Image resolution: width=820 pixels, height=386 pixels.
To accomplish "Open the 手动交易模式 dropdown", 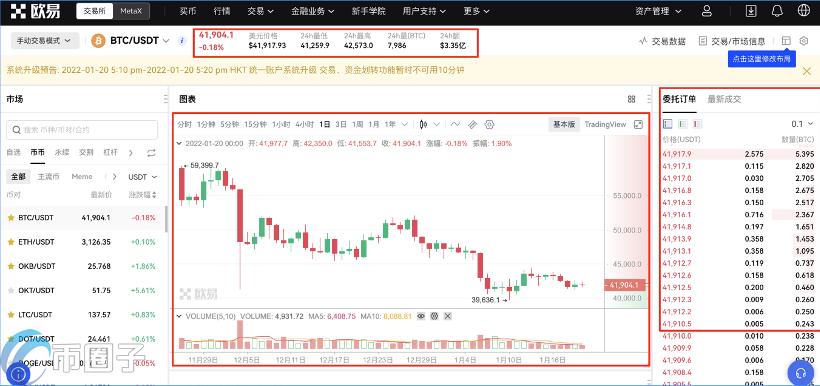I will [x=44, y=41].
